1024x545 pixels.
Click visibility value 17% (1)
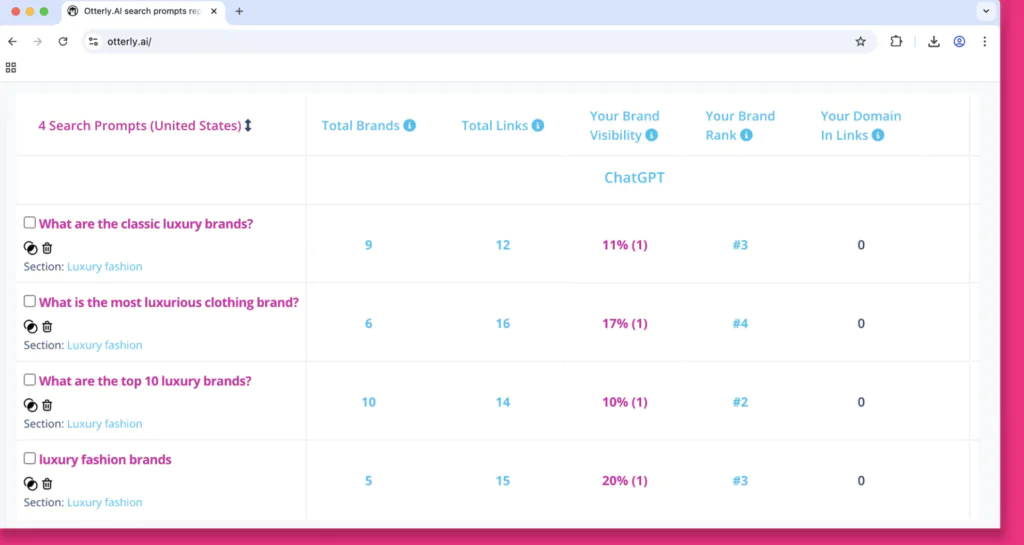[x=624, y=323]
